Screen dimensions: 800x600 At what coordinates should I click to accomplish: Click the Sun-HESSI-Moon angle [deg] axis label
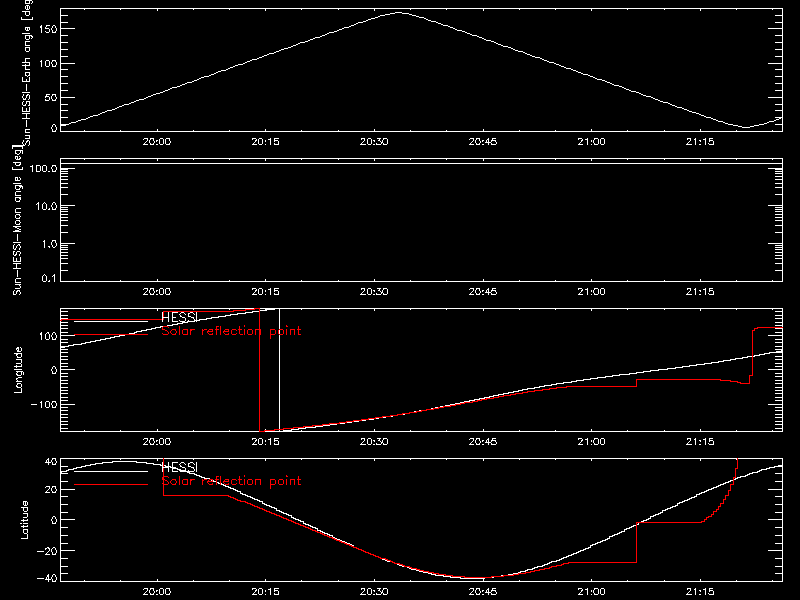[x=17, y=220]
